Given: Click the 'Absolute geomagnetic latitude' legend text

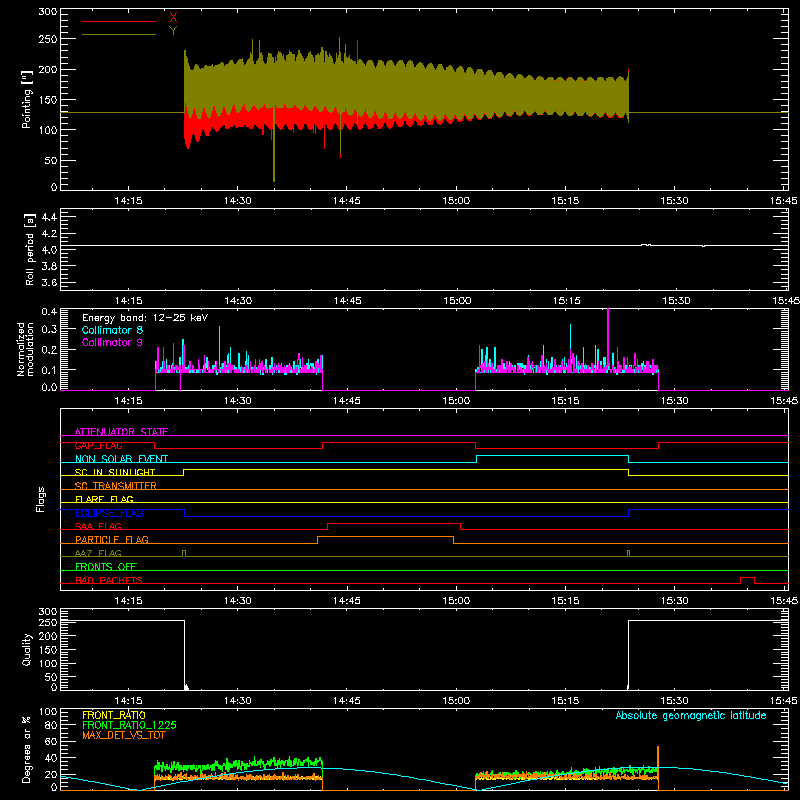Looking at the screenshot, I should (691, 715).
